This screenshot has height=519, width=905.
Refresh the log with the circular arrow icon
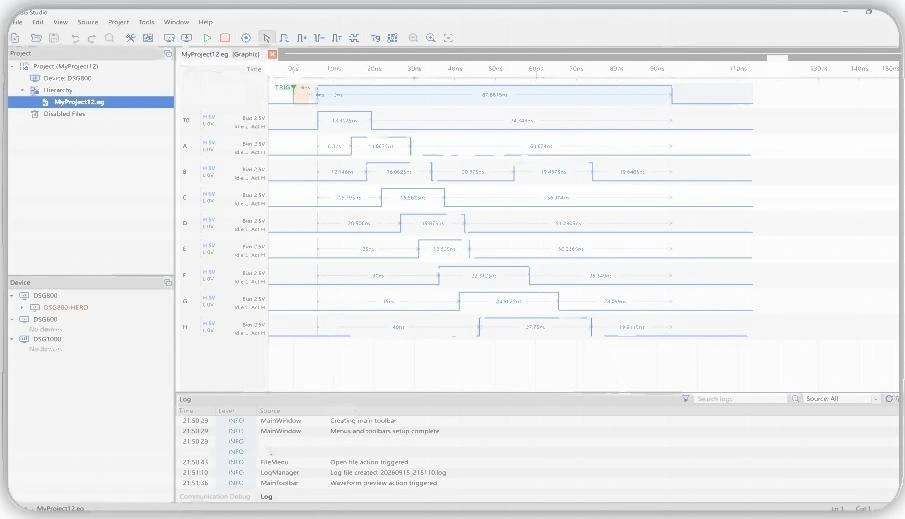pyautogui.click(x=889, y=399)
